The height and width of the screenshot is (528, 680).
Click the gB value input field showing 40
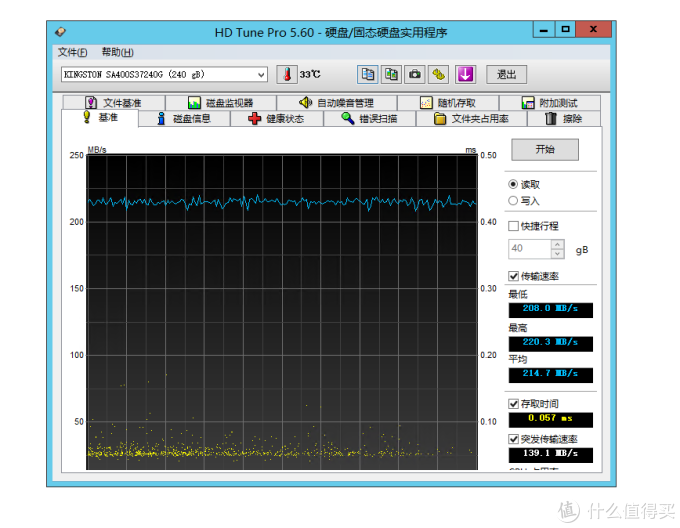[x=530, y=249]
